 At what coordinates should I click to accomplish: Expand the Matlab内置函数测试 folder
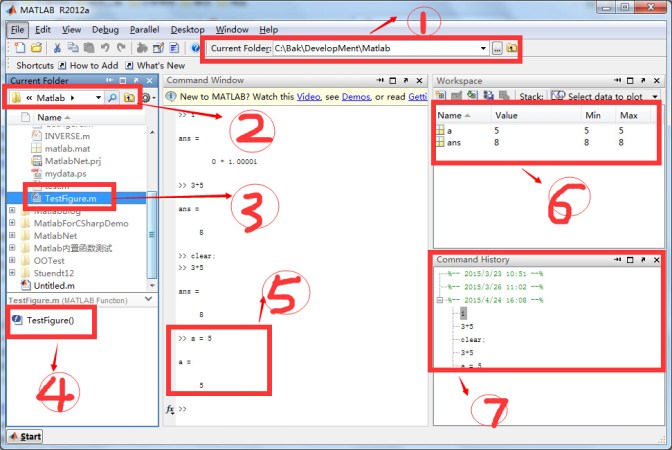(12, 248)
